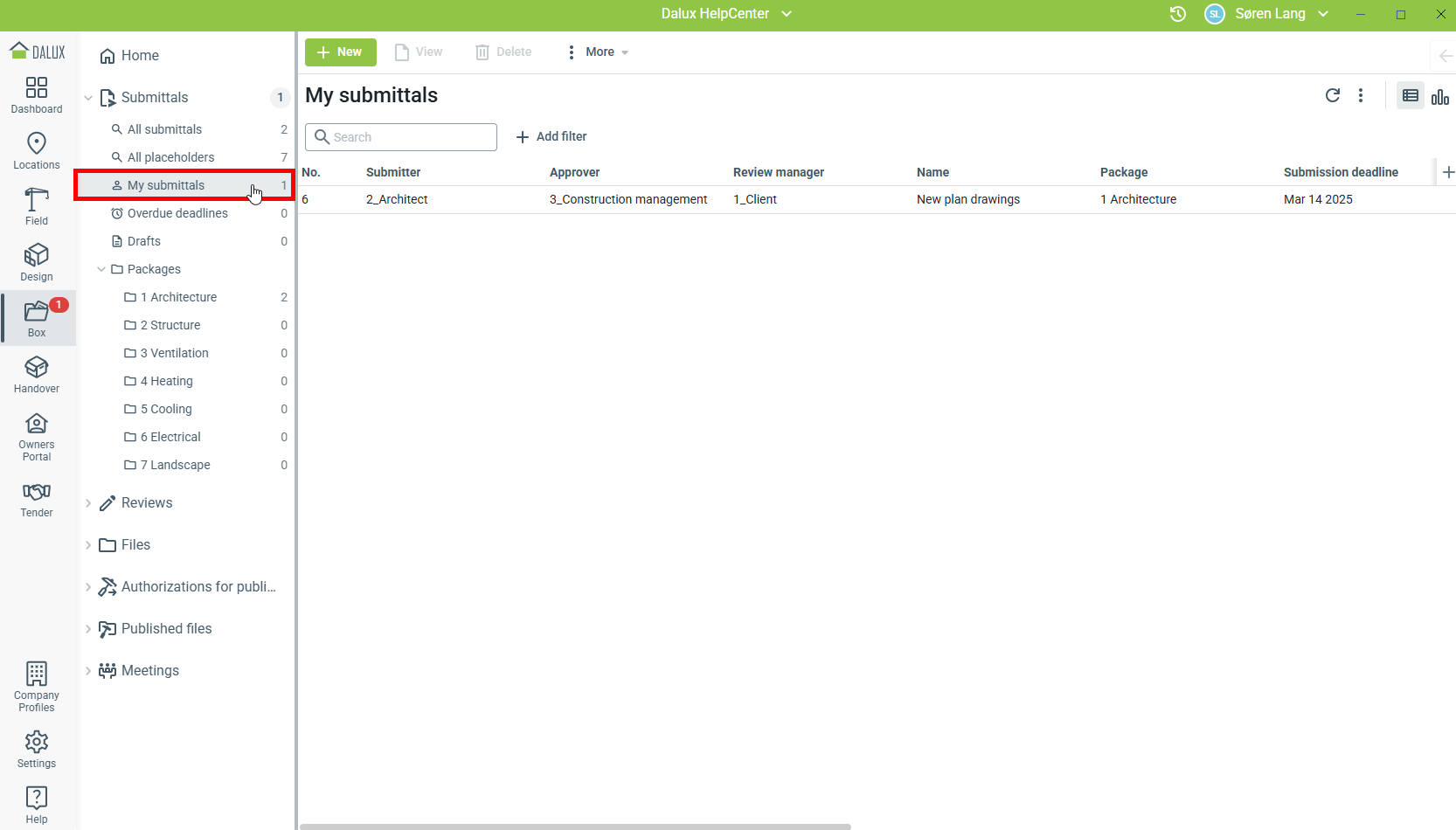This screenshot has height=830, width=1456.
Task: Collapse the Submittals tree section
Action: point(88,98)
